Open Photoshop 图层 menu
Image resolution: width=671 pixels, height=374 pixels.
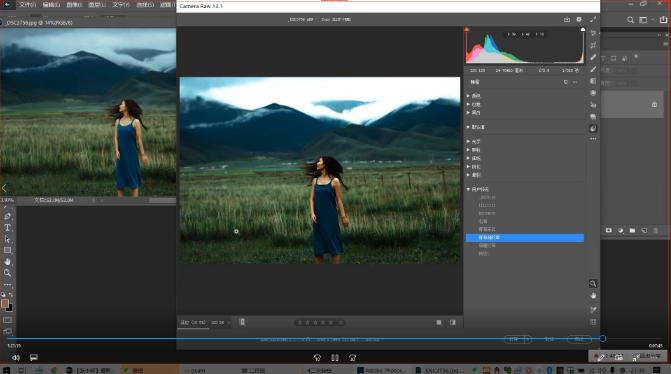click(x=97, y=5)
